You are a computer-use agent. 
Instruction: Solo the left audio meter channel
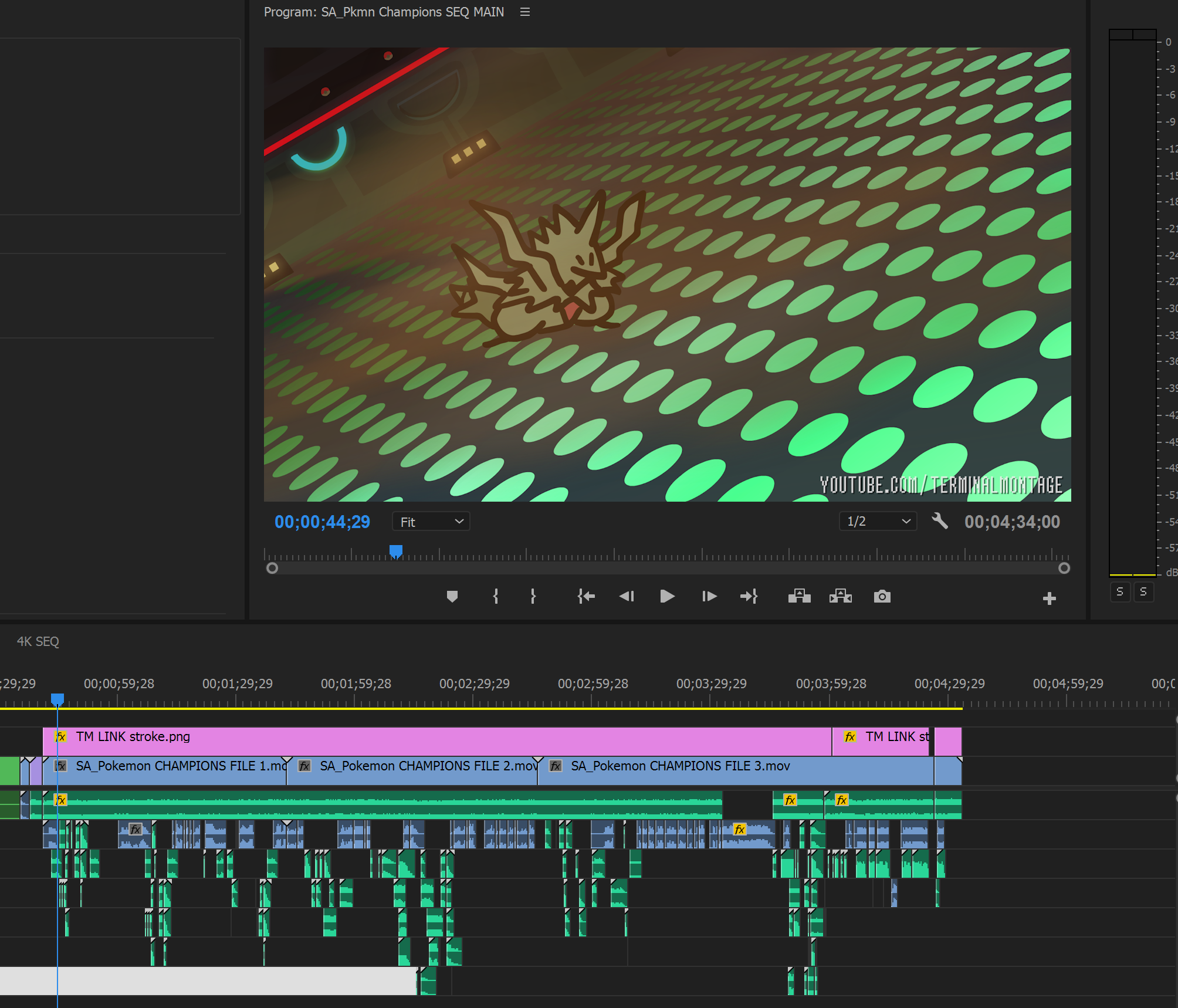1120,592
